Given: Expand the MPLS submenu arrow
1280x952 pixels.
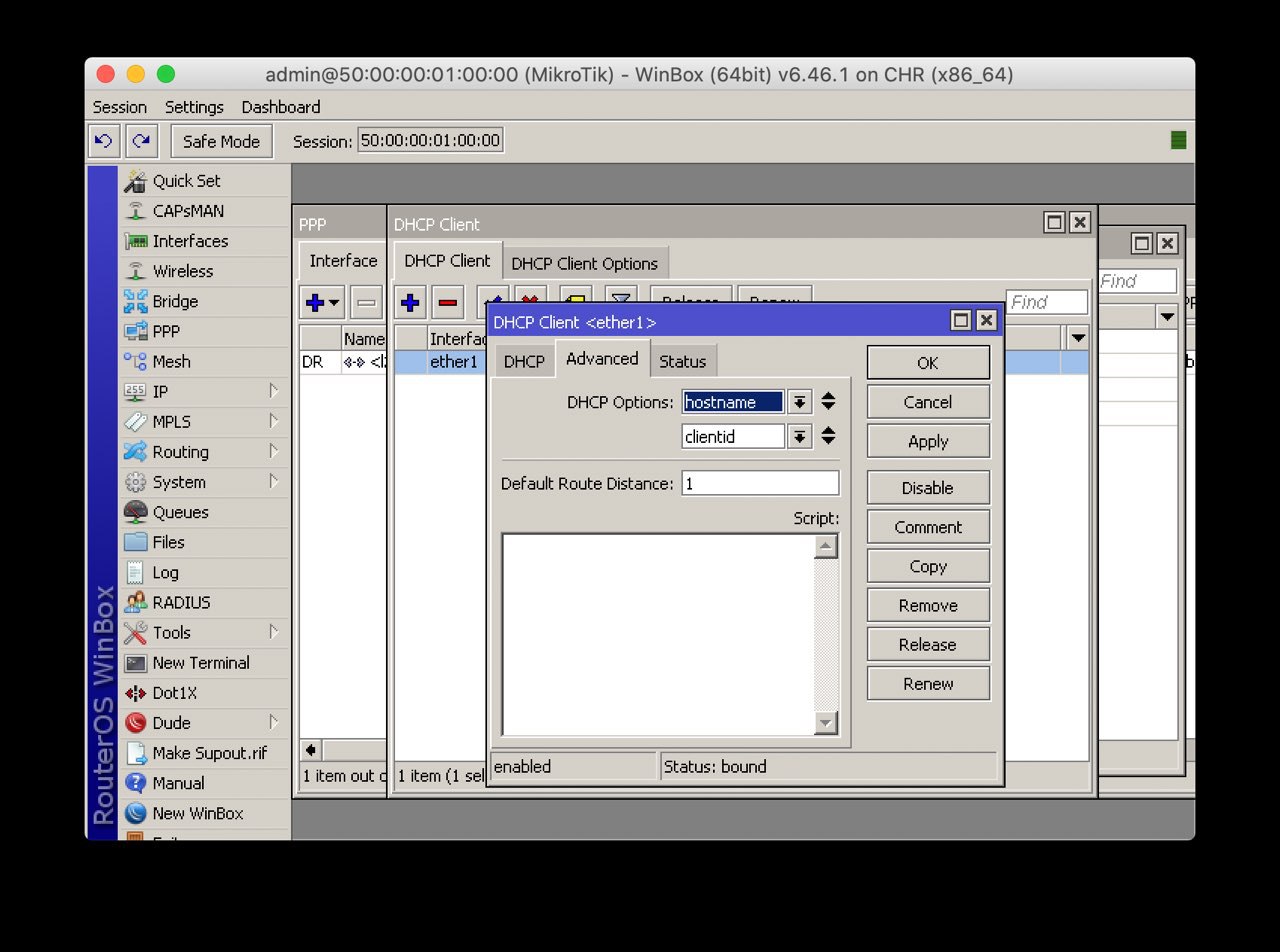Looking at the screenshot, I should [274, 421].
